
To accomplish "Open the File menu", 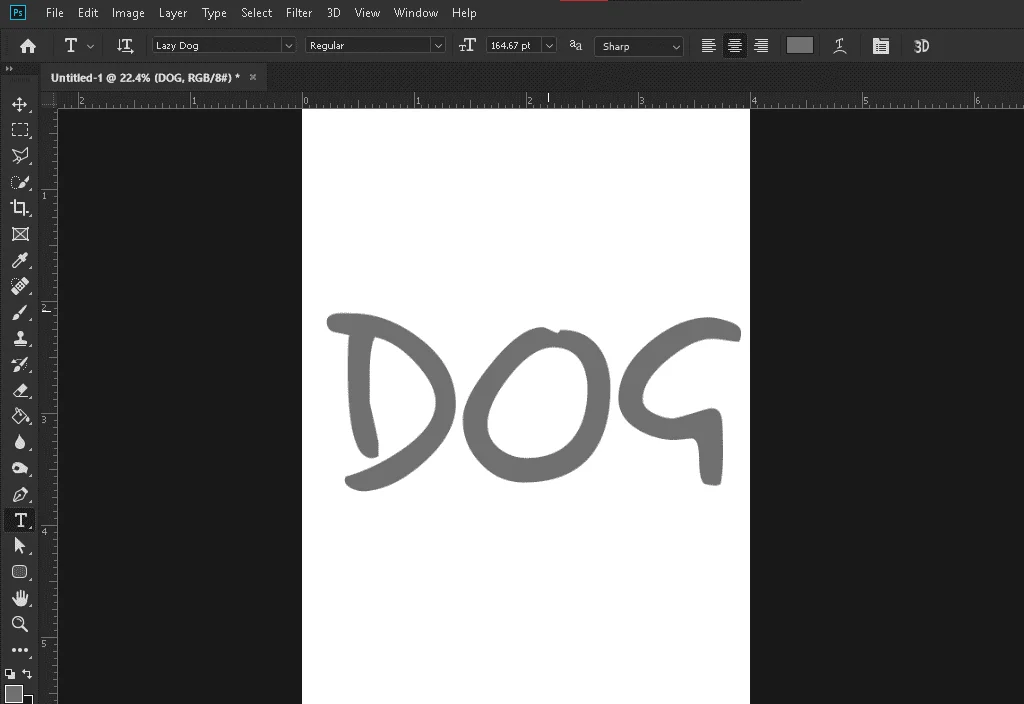I will point(55,13).
